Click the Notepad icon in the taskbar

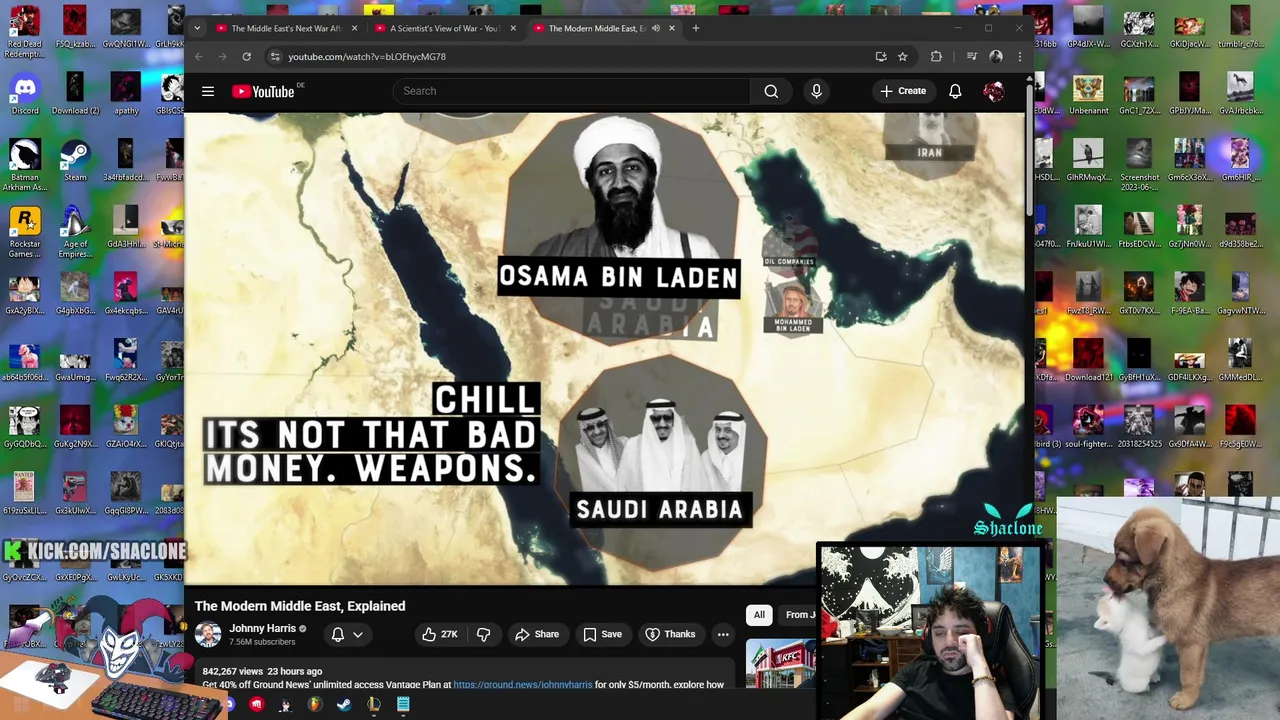pyautogui.click(x=403, y=705)
